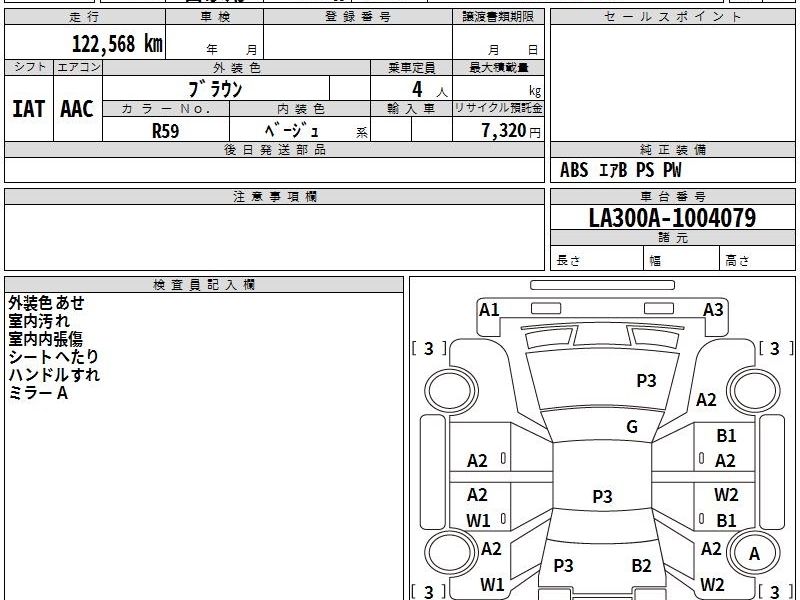Select chassis number LA300A-1004079
The width and height of the screenshot is (800, 600).
(672, 218)
